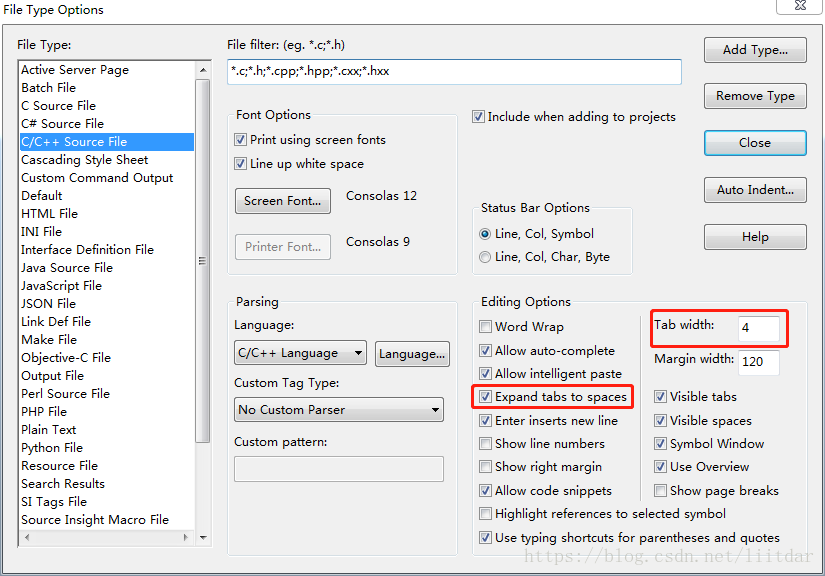The height and width of the screenshot is (576, 825).
Task: Disable Visible tabs checkbox
Action: pyautogui.click(x=660, y=397)
